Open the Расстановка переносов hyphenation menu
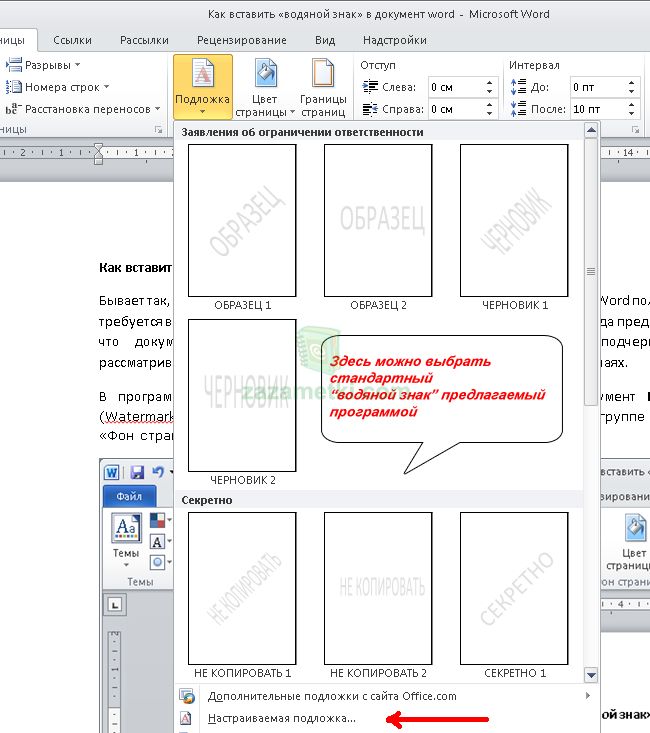The height and width of the screenshot is (733, 650). 83,109
